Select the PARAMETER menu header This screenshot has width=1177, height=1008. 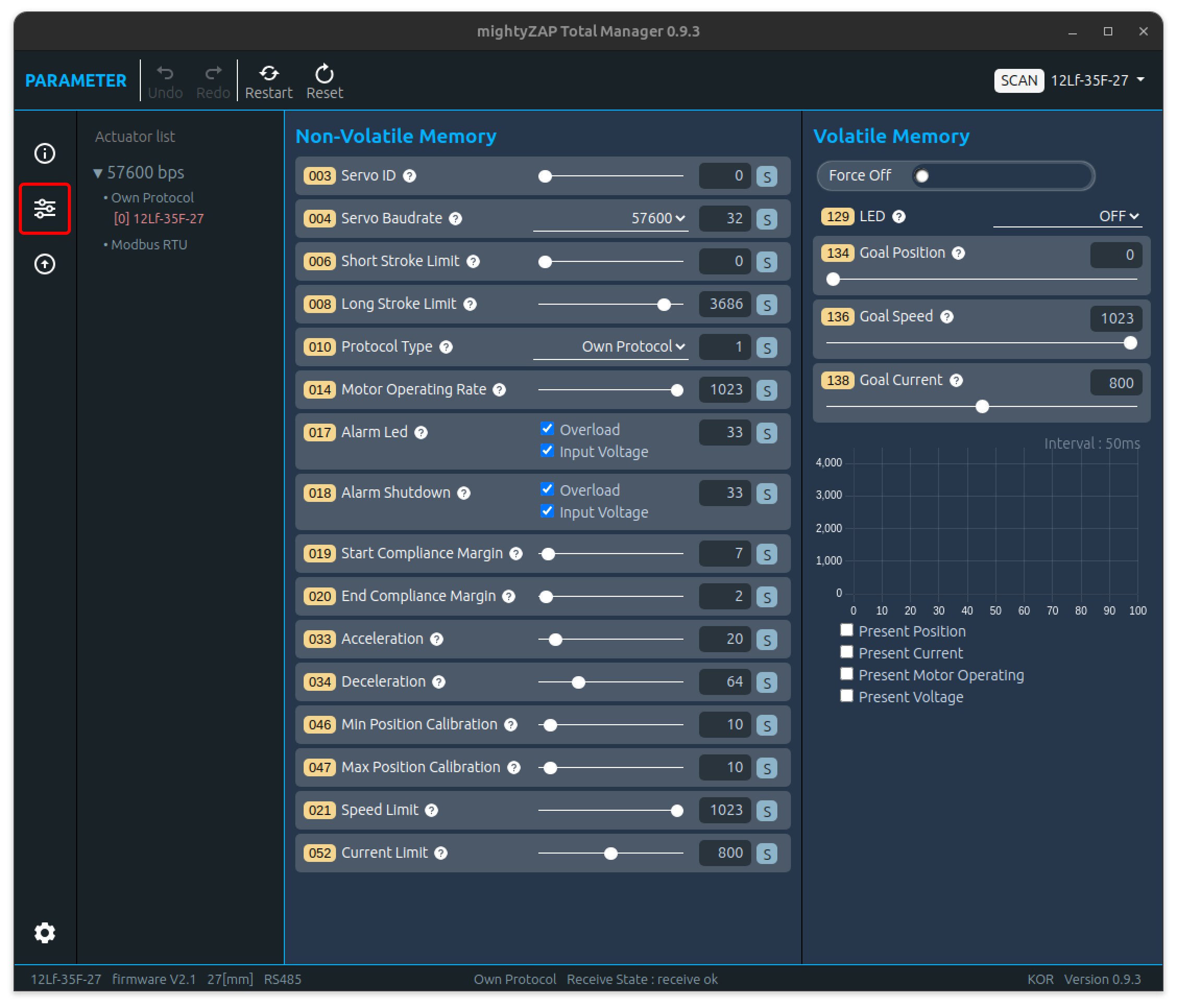pyautogui.click(x=75, y=80)
